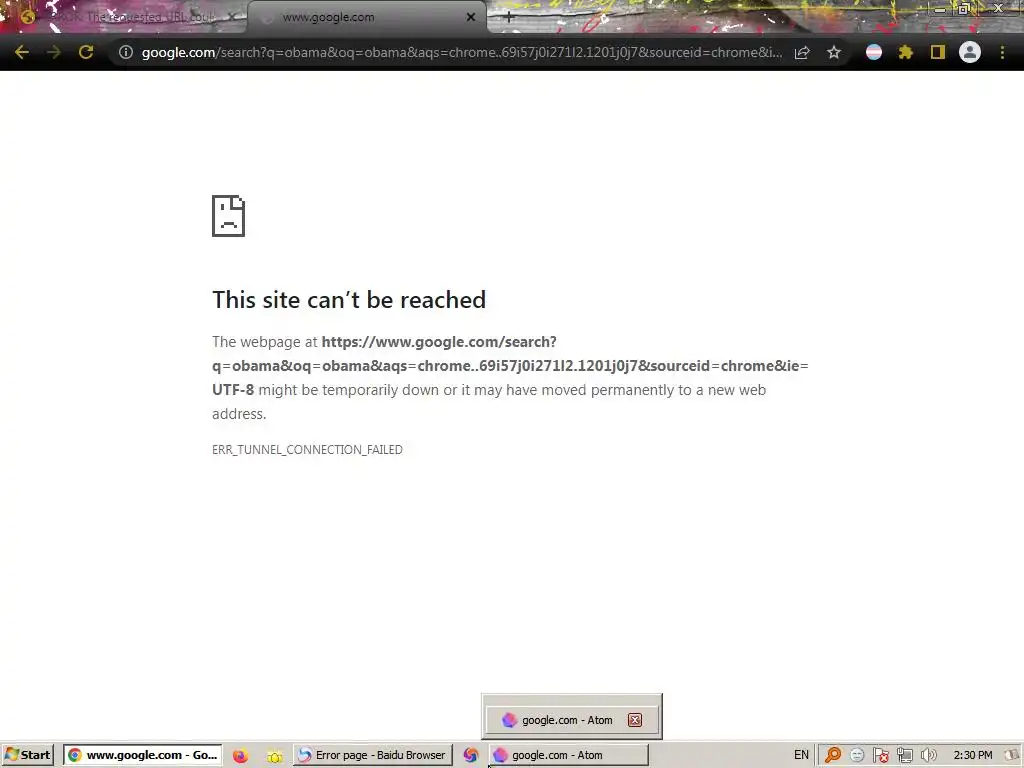
Task: Click the 2:30 PM clock
Action: (972, 755)
